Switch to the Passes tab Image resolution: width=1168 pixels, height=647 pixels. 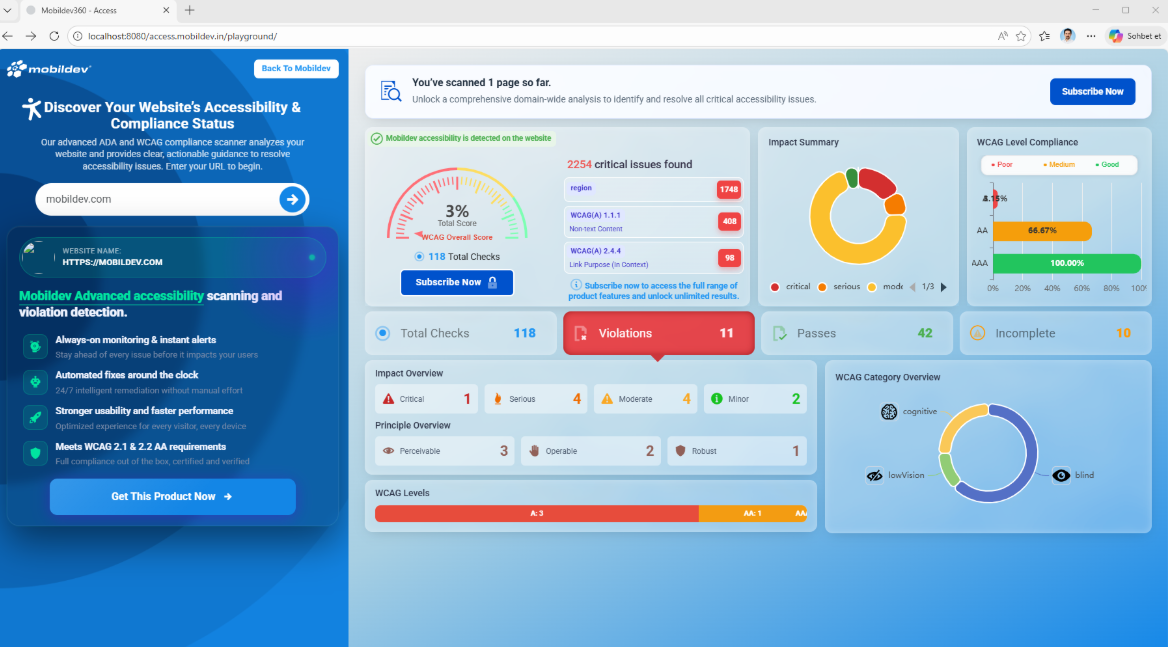(x=857, y=333)
